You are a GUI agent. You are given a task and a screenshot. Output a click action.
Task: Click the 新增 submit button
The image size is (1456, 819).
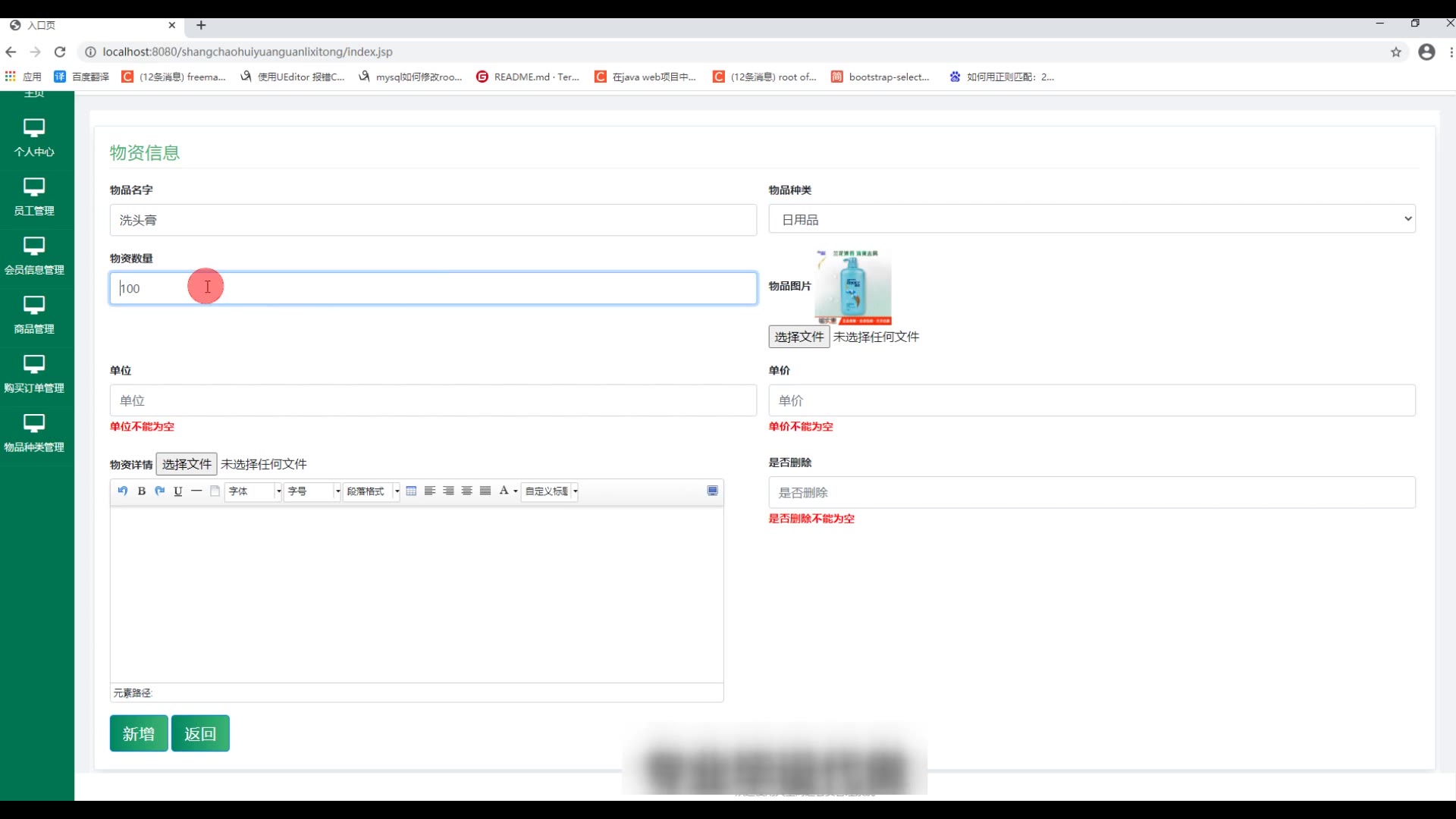click(x=139, y=733)
